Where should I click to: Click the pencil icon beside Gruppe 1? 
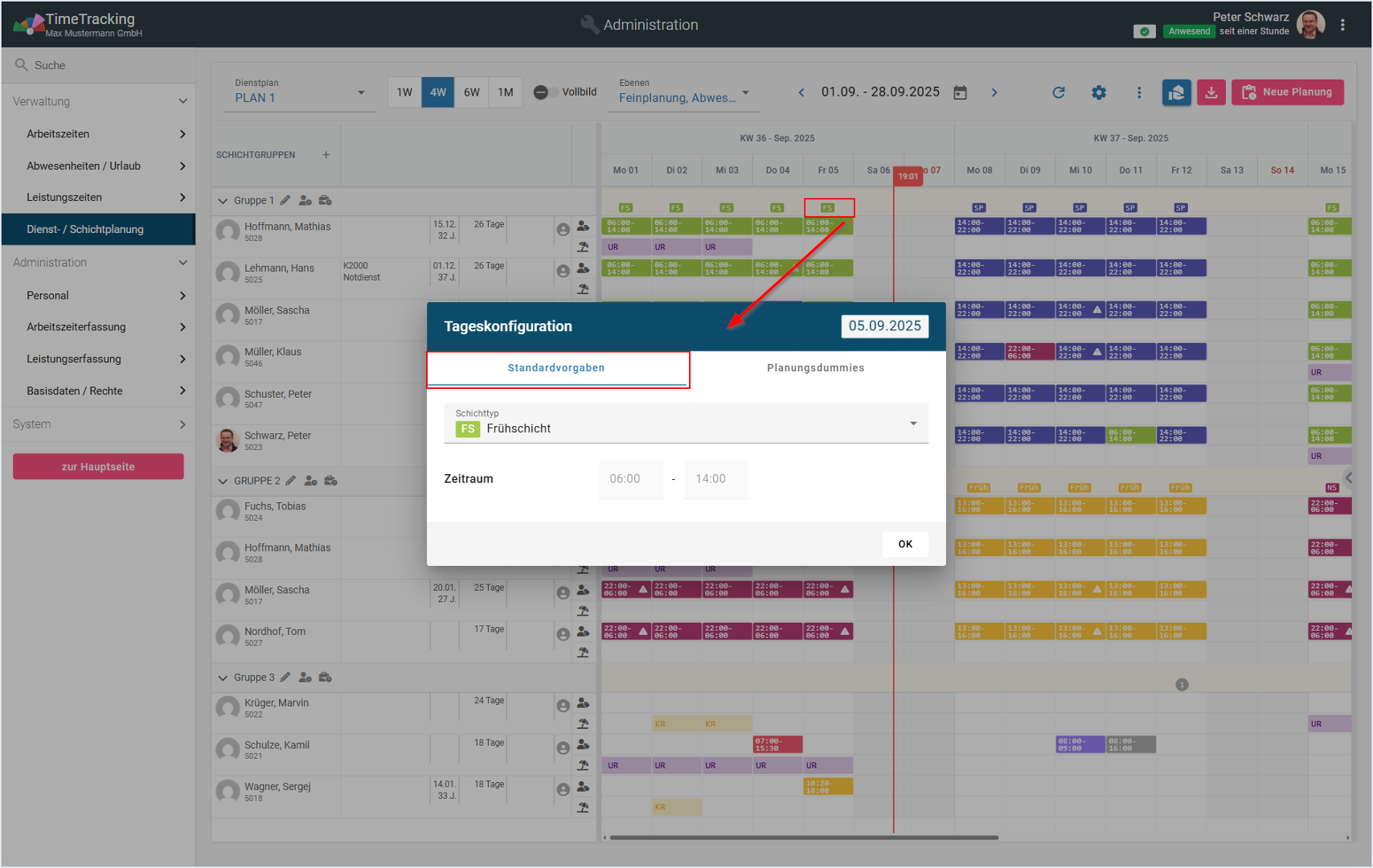(x=285, y=200)
